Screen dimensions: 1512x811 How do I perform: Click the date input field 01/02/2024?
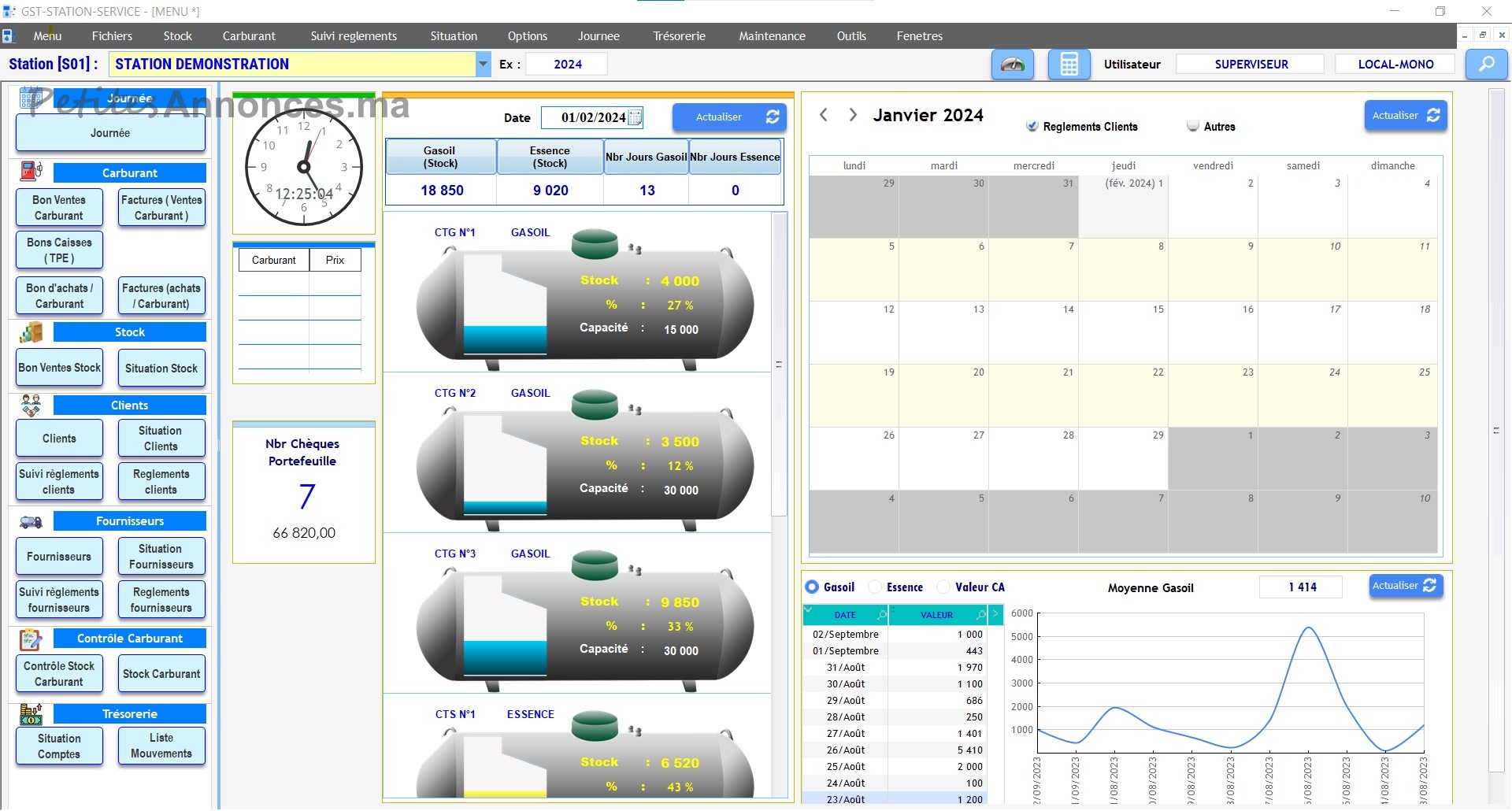[x=593, y=117]
